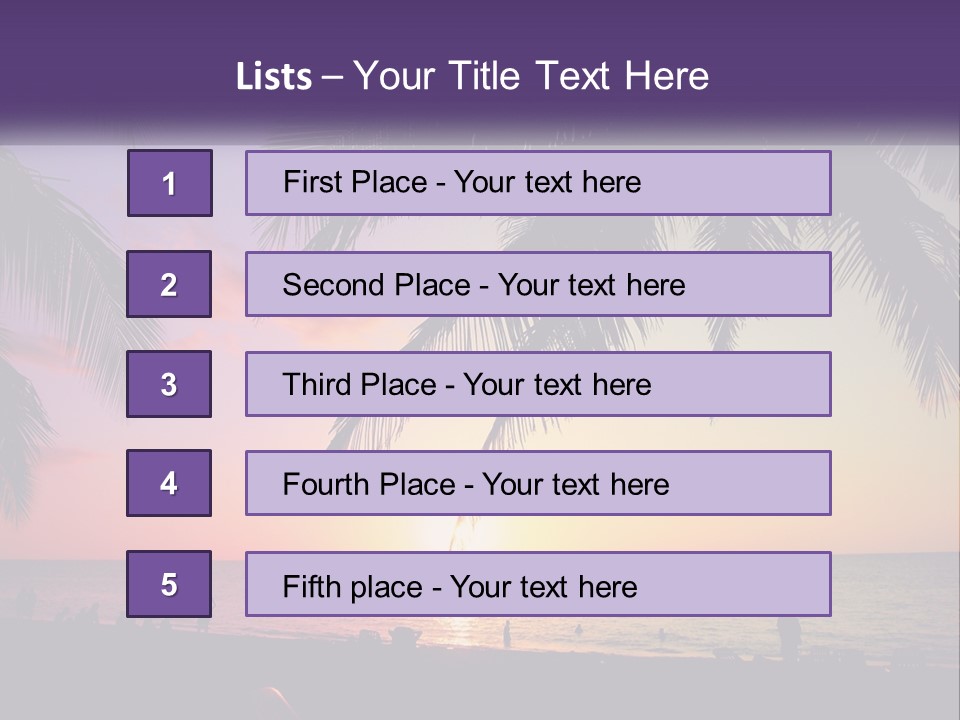Select the number 2 square
960x720 pixels.
(169, 284)
